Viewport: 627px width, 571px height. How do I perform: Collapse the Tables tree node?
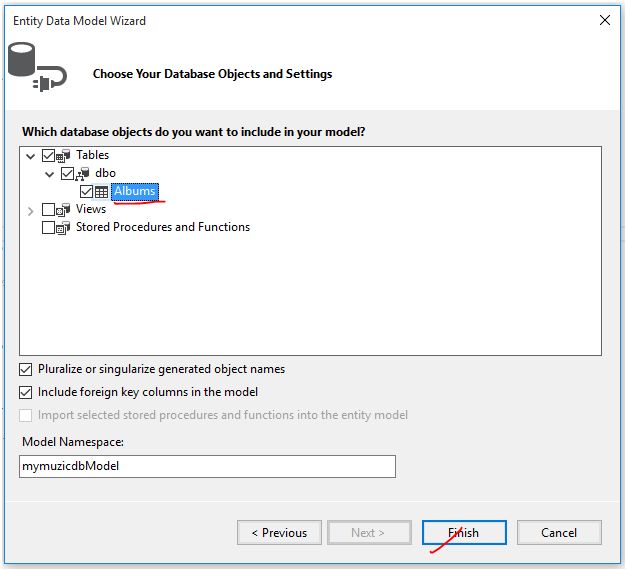click(x=28, y=156)
